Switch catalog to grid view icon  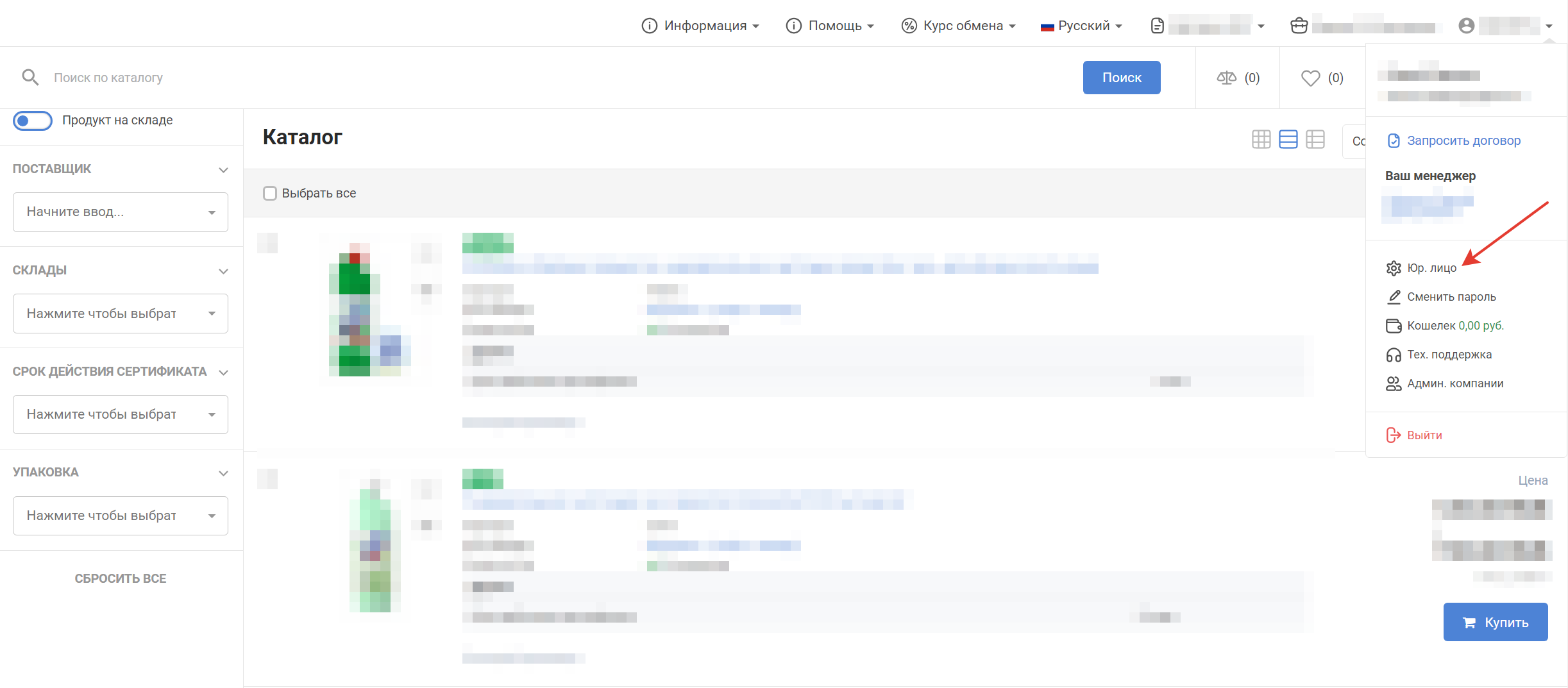(x=1261, y=139)
